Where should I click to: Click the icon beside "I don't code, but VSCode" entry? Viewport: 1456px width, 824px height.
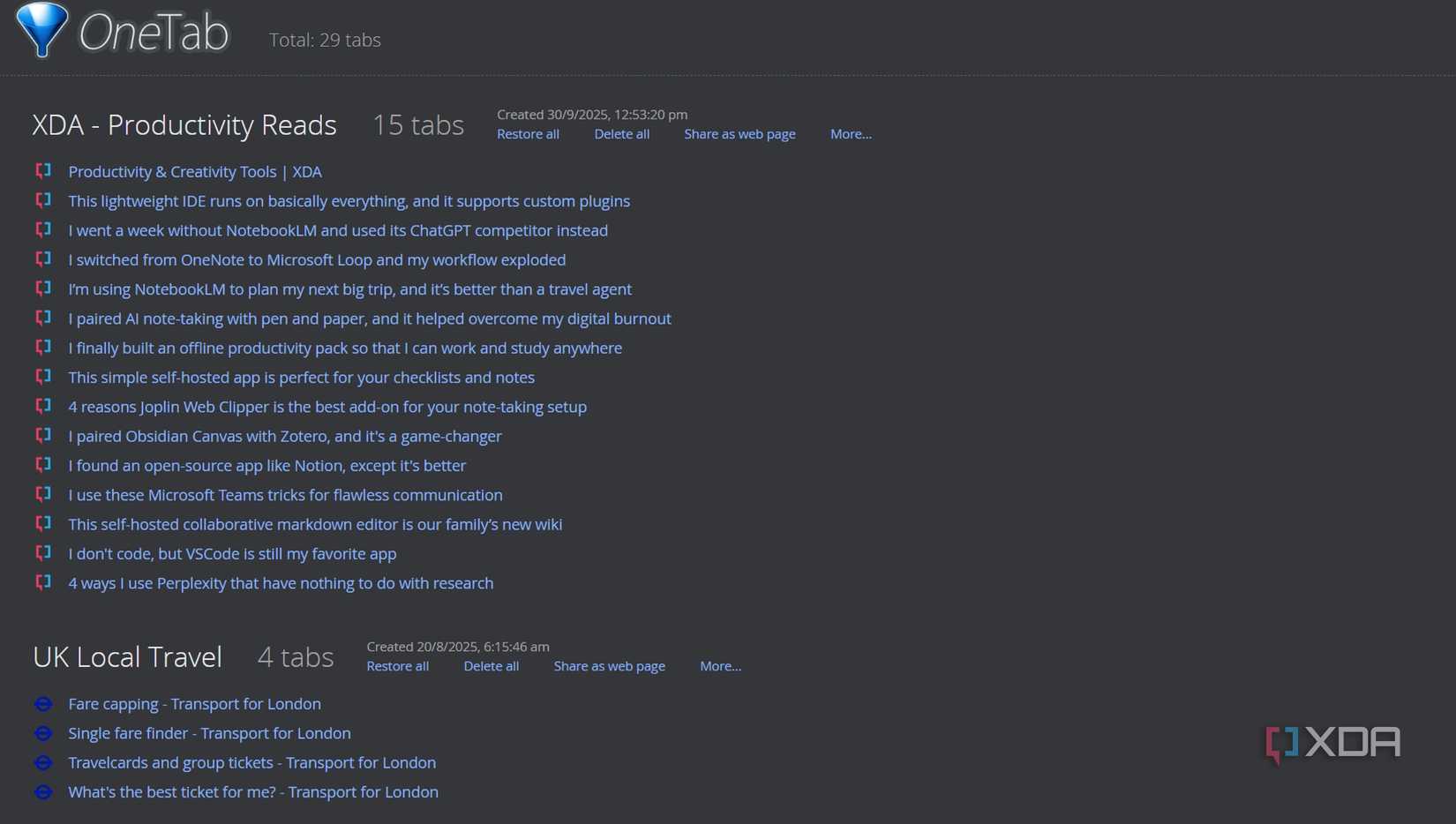click(x=43, y=553)
